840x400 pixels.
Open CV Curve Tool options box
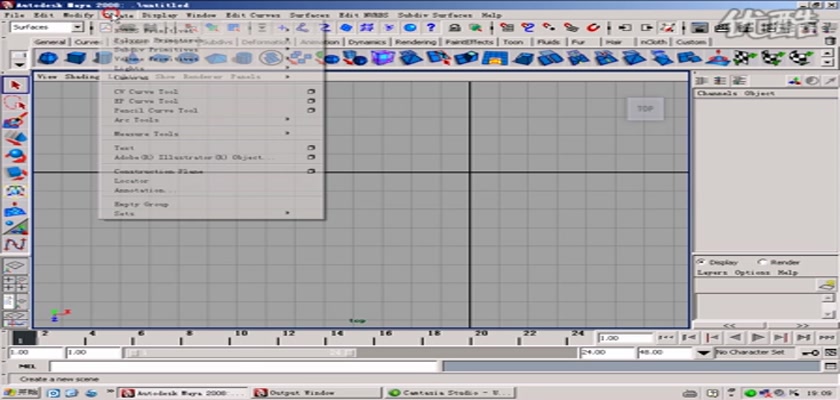click(311, 92)
